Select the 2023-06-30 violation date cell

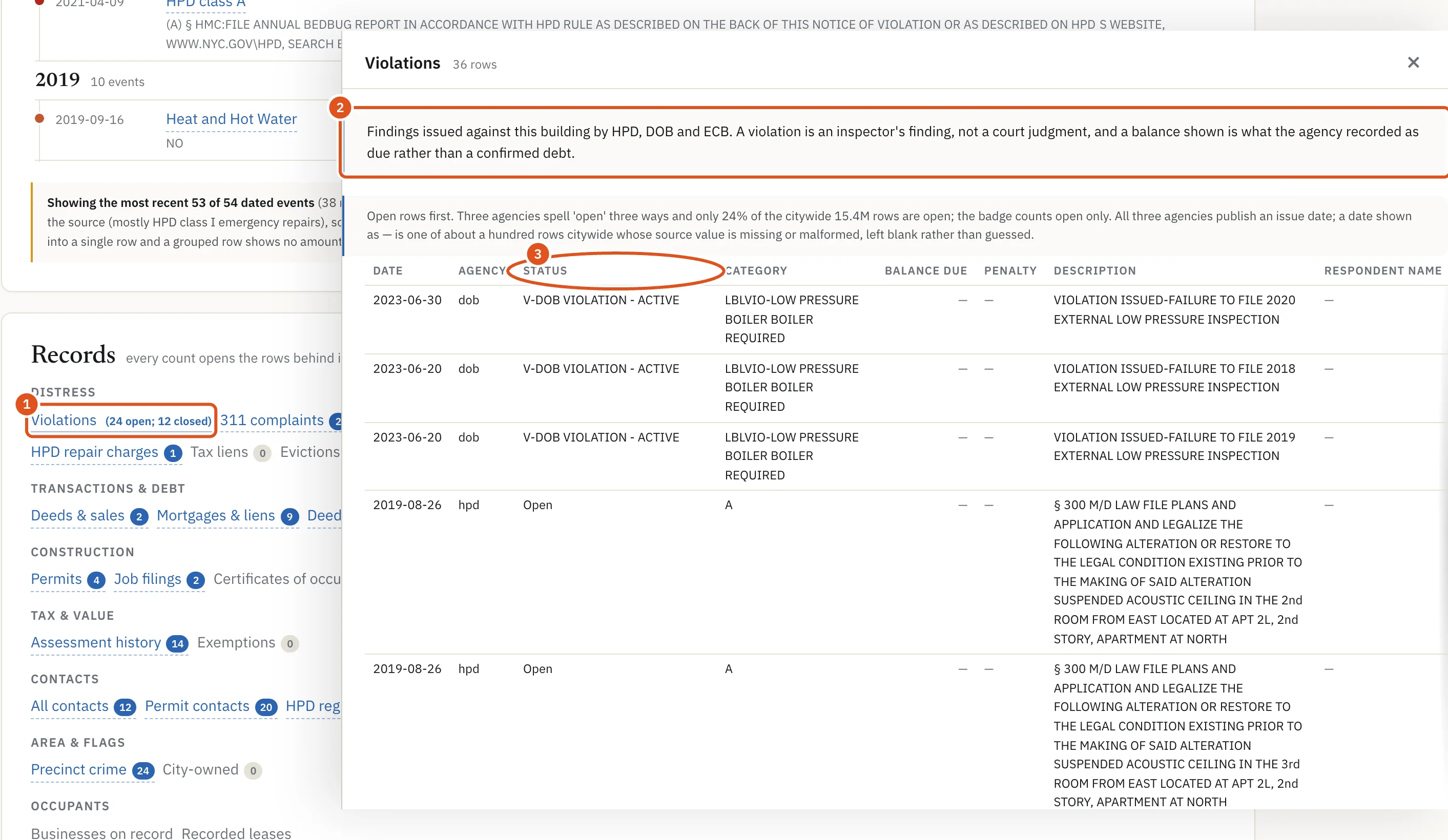click(x=407, y=300)
